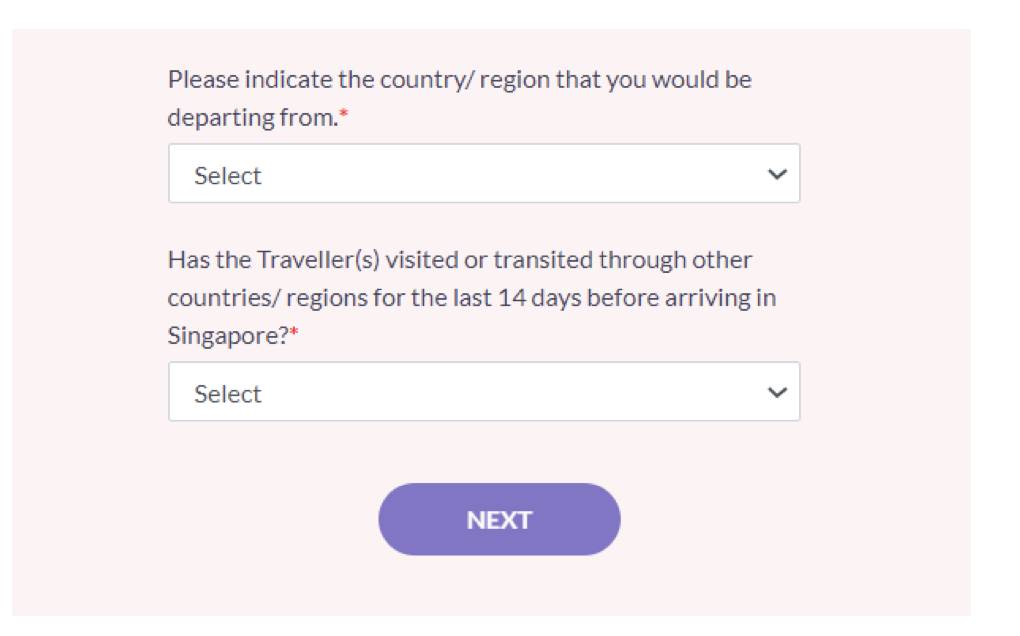This screenshot has height=636, width=1020.
Task: Click red asterisk after "departing from."
Action: coord(343,118)
